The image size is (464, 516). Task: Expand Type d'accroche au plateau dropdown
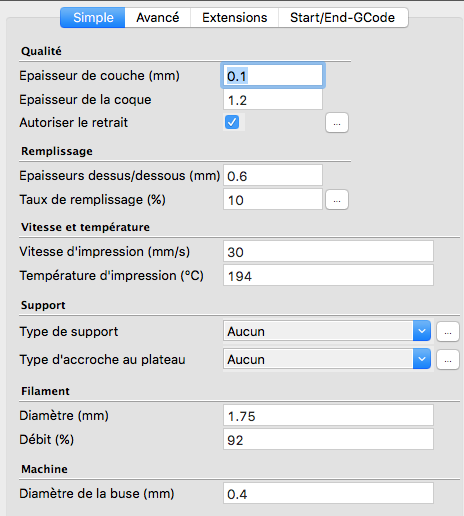(327, 359)
